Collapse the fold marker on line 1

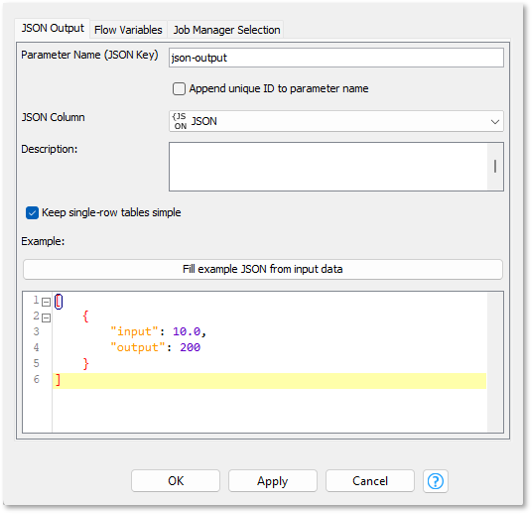(46, 302)
